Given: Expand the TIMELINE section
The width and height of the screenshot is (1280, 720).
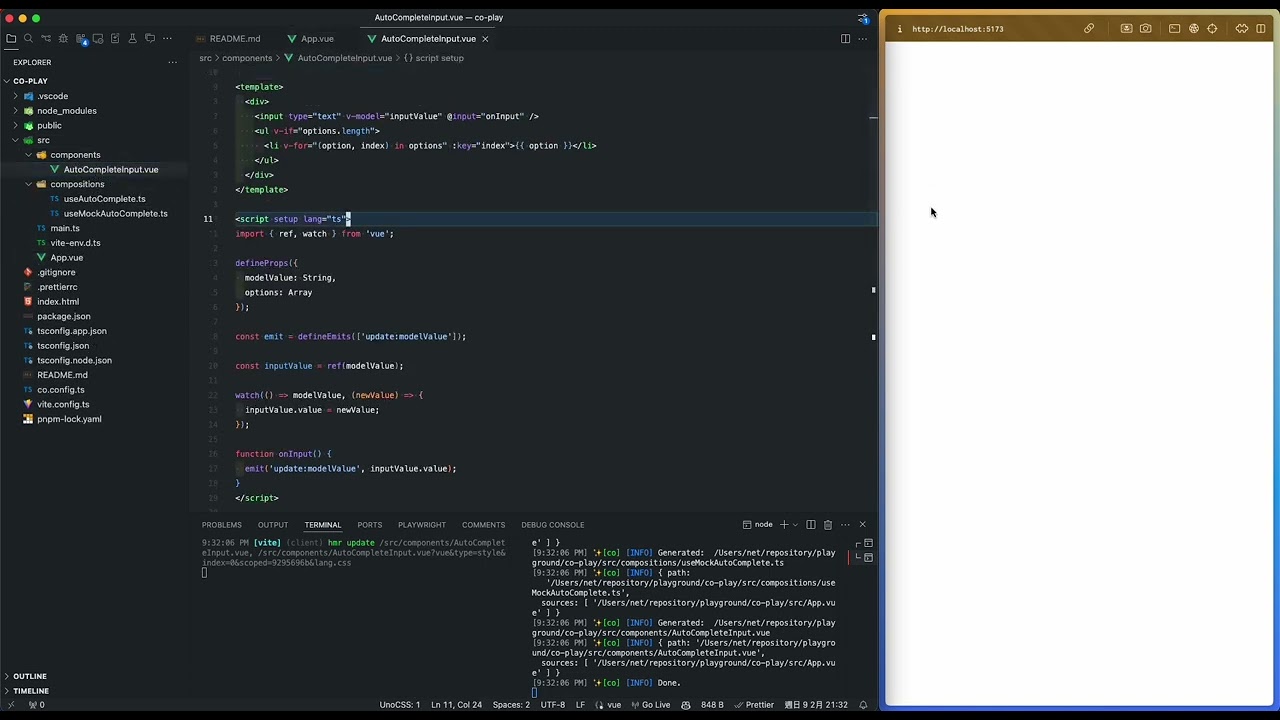Looking at the screenshot, I should coord(30,691).
